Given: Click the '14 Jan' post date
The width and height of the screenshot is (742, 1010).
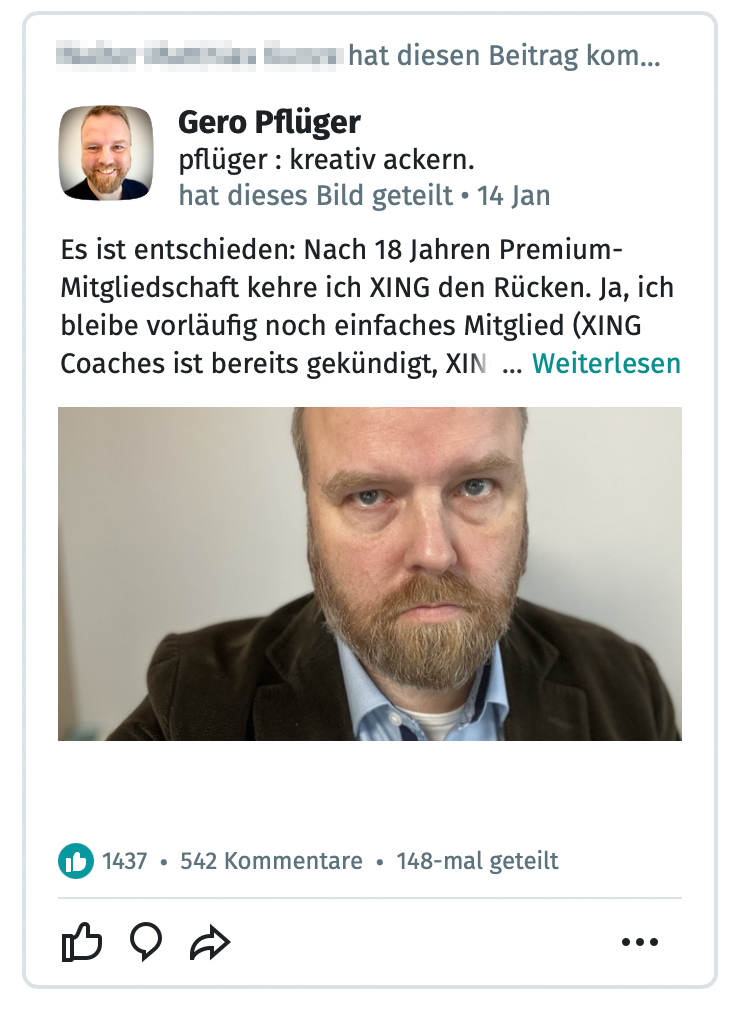Looking at the screenshot, I should tap(513, 196).
